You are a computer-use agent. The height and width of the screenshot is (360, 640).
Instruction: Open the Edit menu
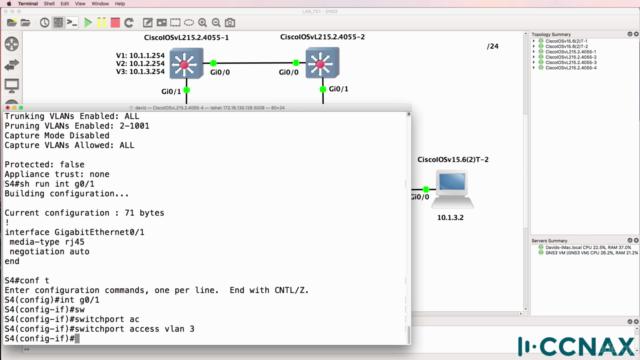(64, 4)
